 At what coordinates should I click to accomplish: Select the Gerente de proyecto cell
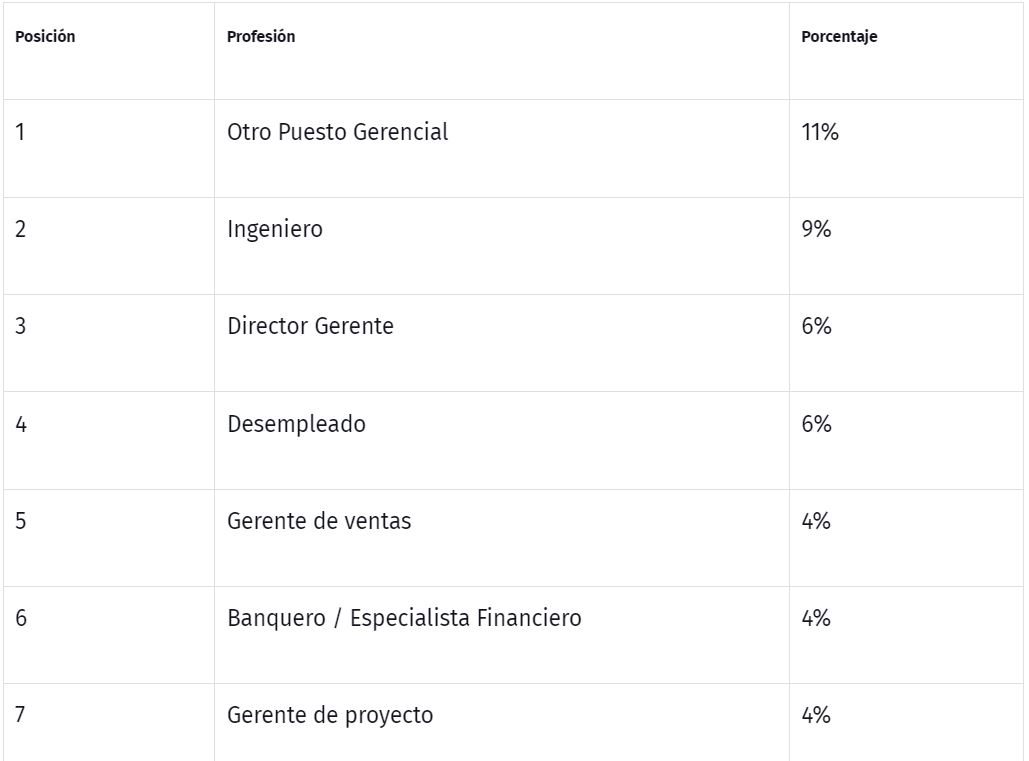(x=330, y=715)
